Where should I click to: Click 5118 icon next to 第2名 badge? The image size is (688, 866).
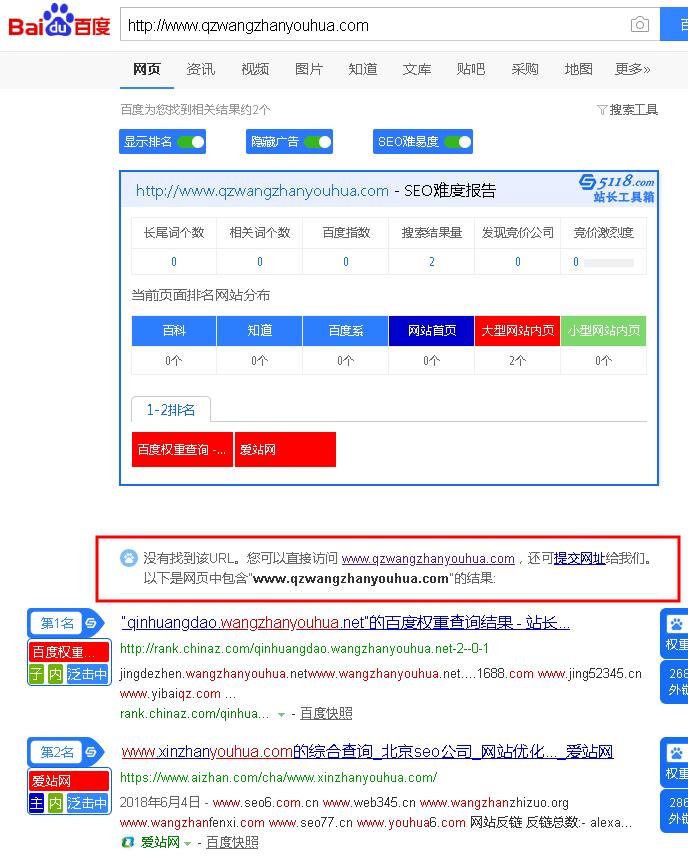[91, 752]
